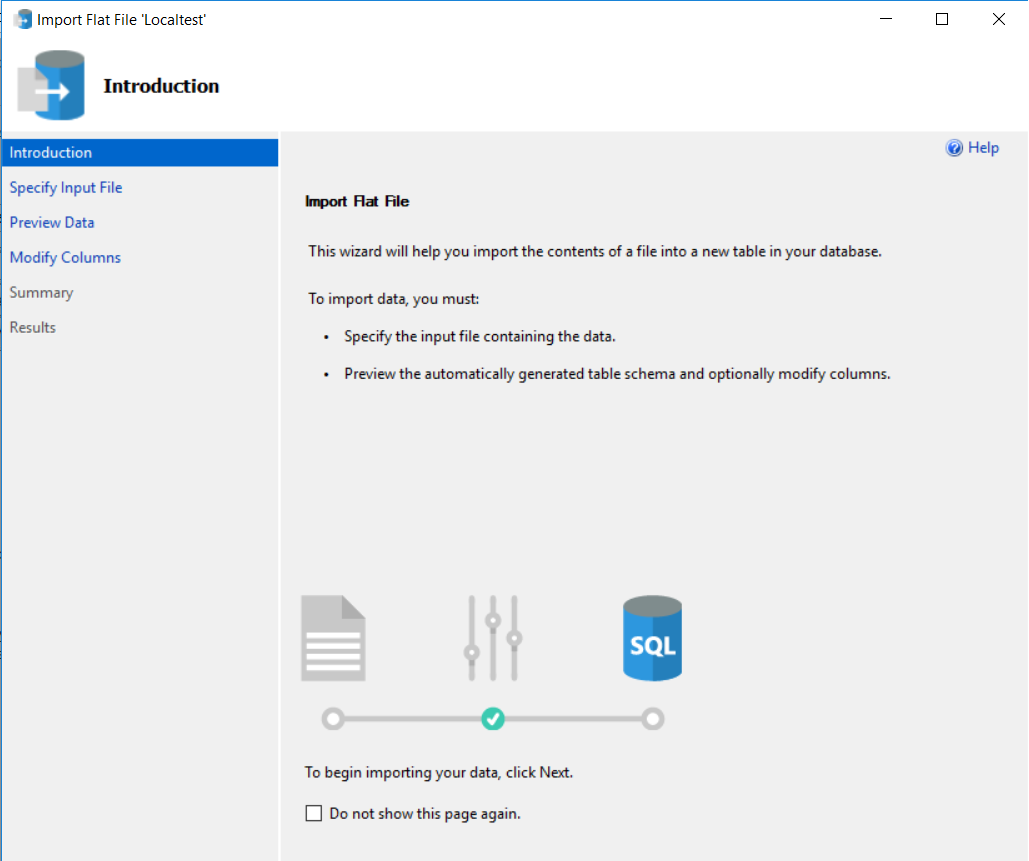Viewport: 1029px width, 861px height.
Task: Click bullet 'Specify the input file containing the data.'
Action: click(x=480, y=337)
